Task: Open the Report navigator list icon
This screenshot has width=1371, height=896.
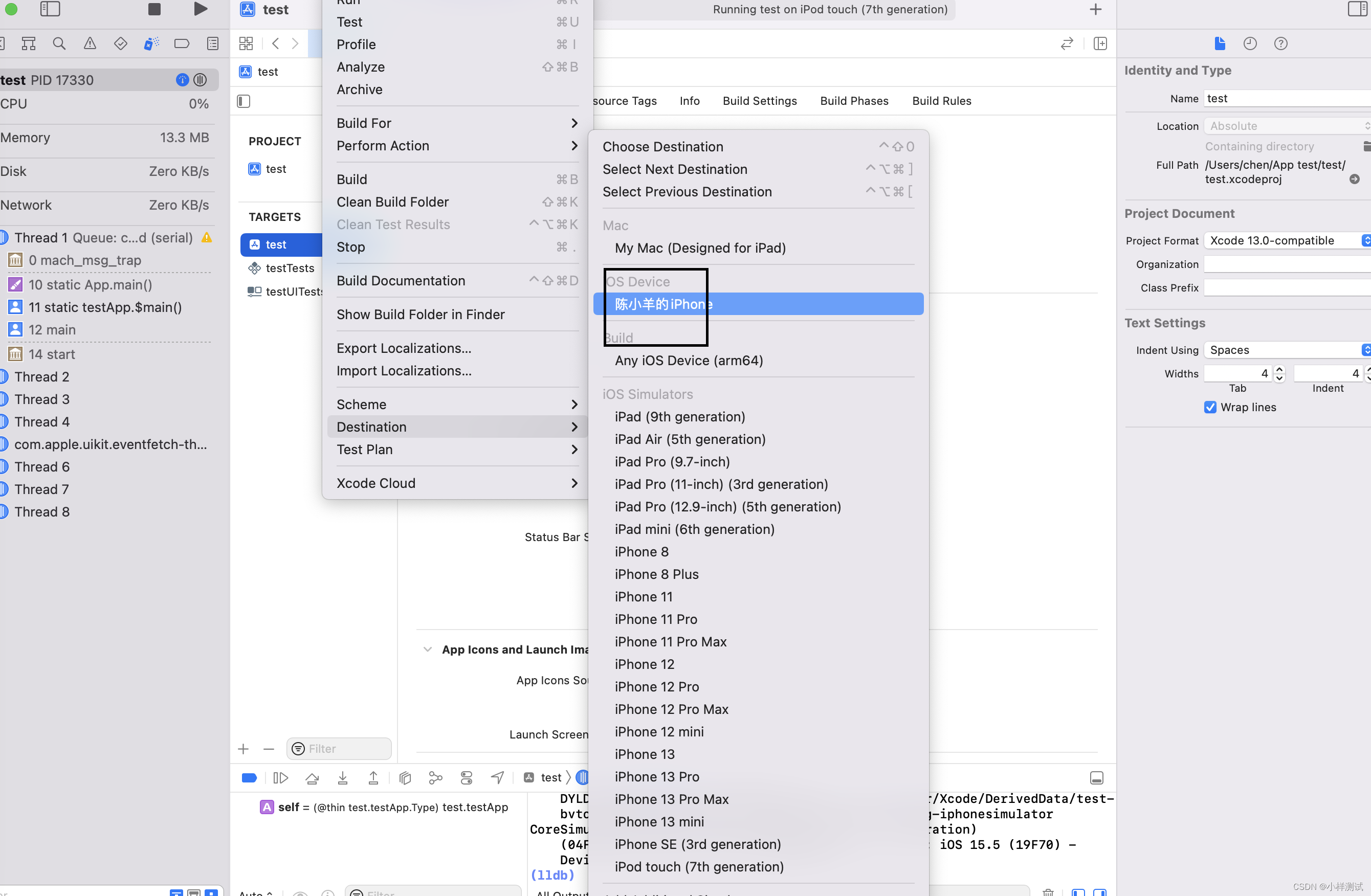Action: click(213, 43)
